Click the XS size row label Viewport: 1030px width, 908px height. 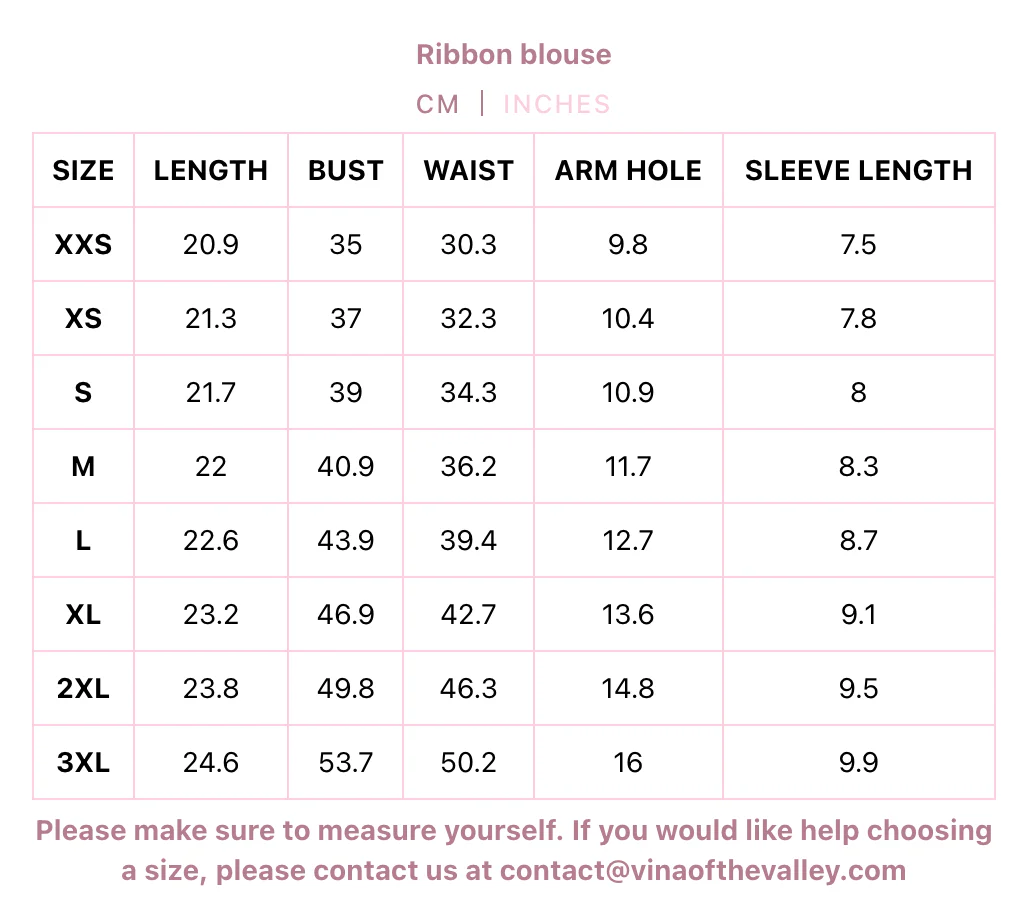[x=83, y=318]
